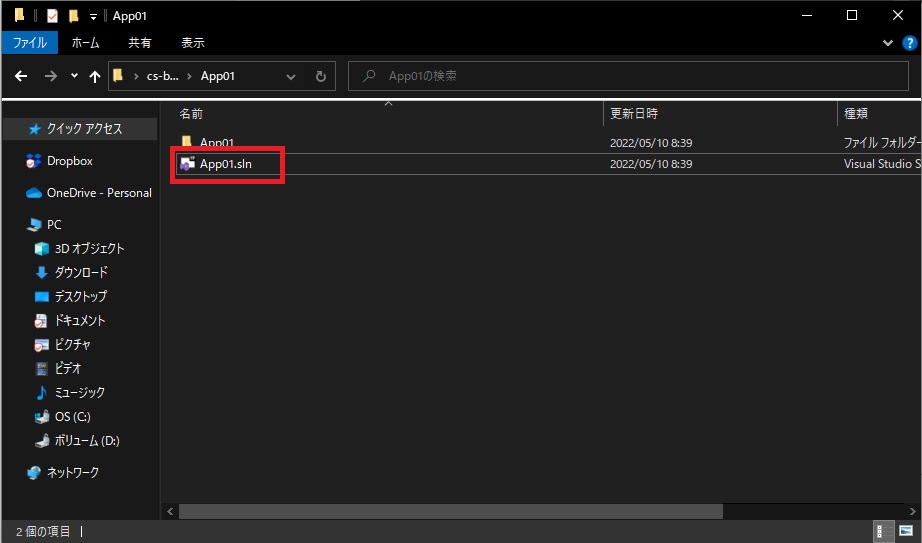
Task: Open the App01 folder in file list
Action: pyautogui.click(x=216, y=142)
